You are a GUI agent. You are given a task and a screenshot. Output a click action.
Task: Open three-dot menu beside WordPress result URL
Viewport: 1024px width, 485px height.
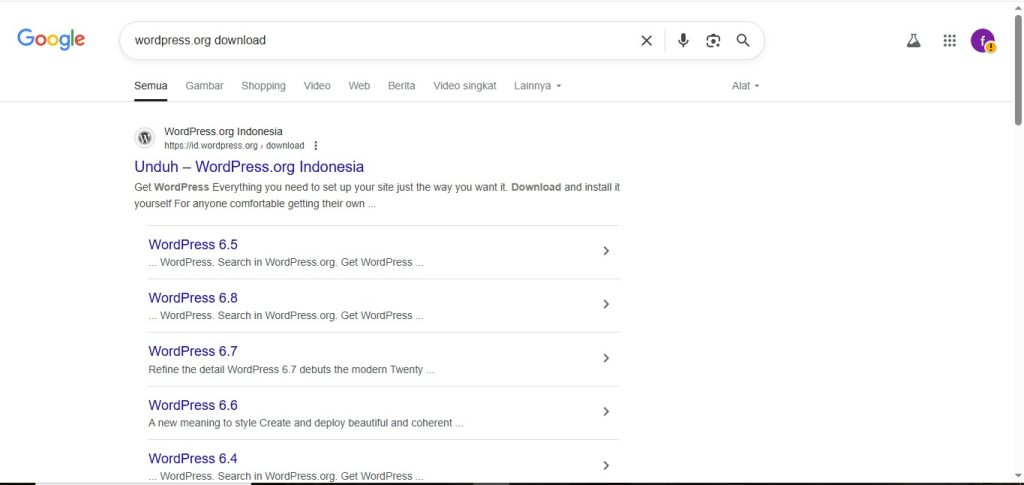point(316,146)
